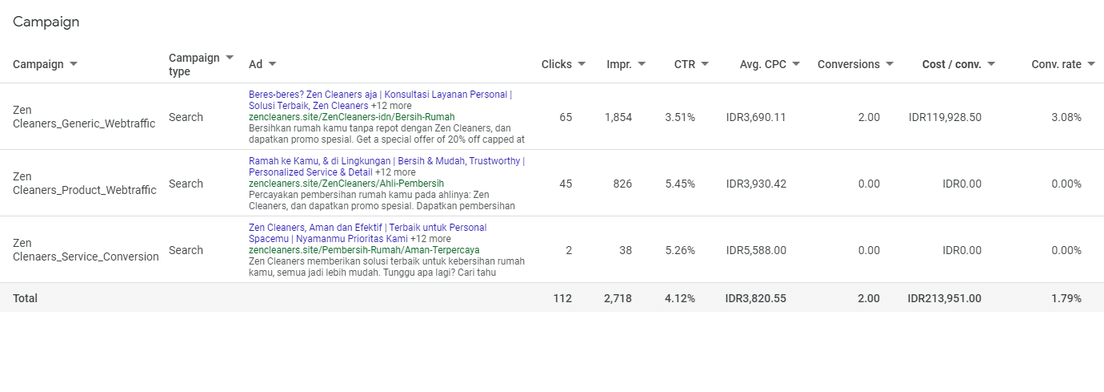Open the Conv. rate column dropdown arrow

(x=1091, y=64)
